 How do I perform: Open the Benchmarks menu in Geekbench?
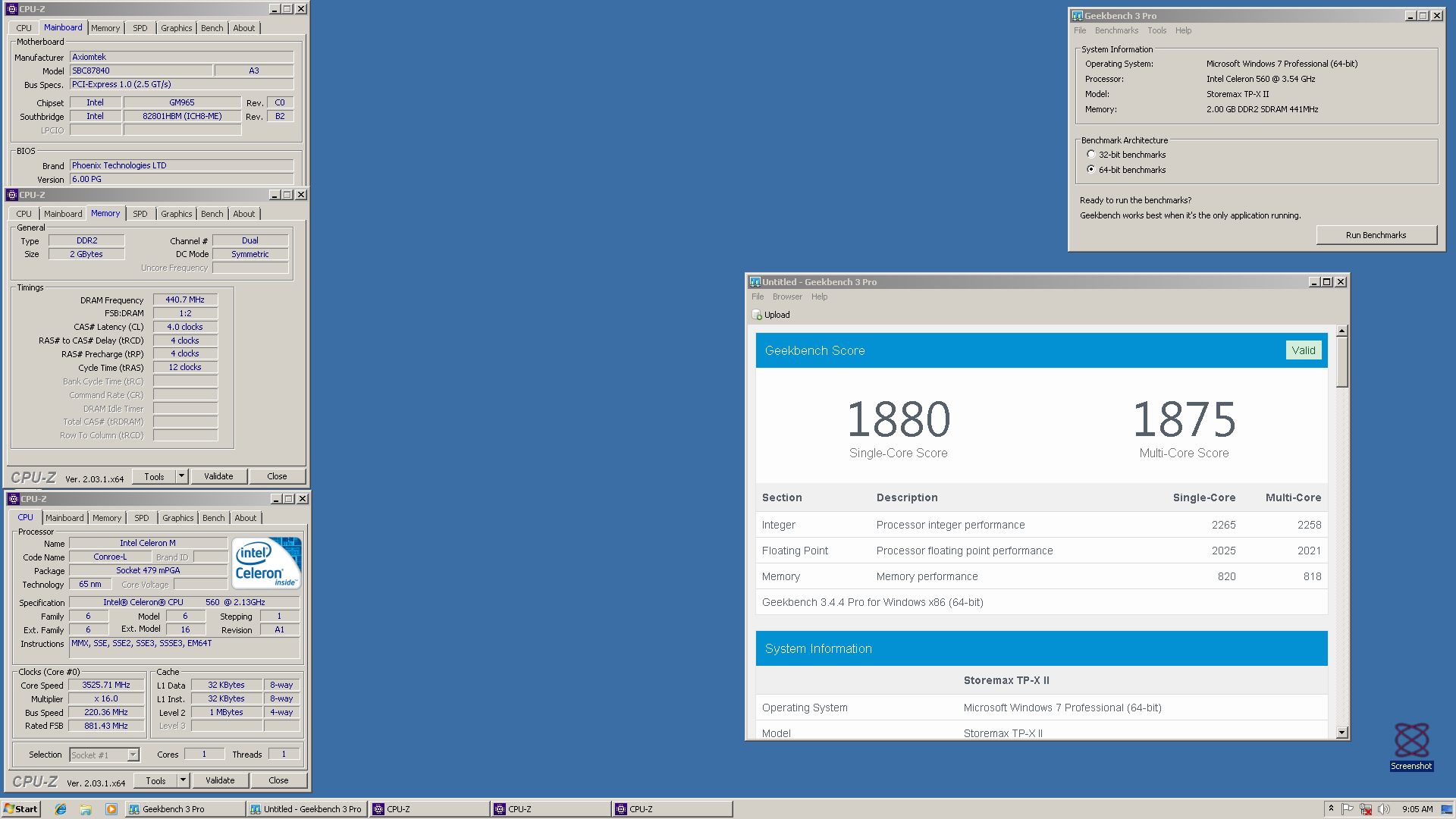(1116, 30)
